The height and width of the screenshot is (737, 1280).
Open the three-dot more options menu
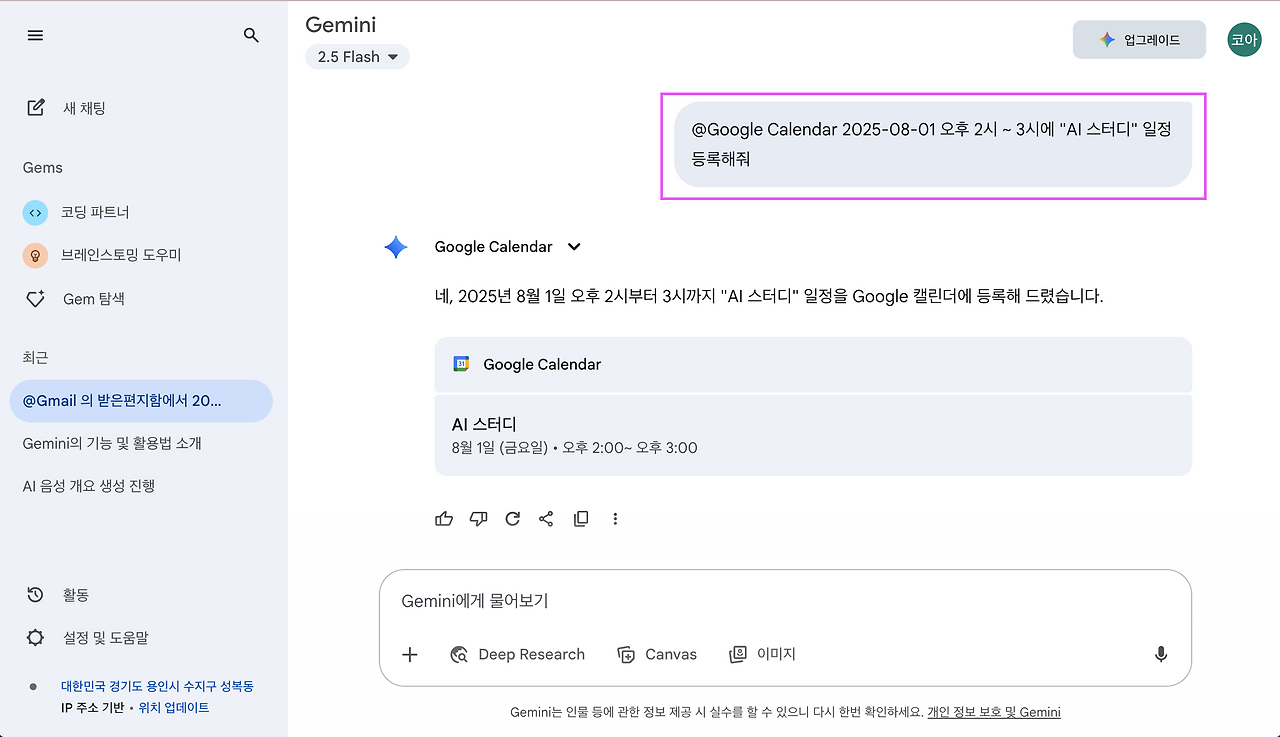tap(615, 518)
